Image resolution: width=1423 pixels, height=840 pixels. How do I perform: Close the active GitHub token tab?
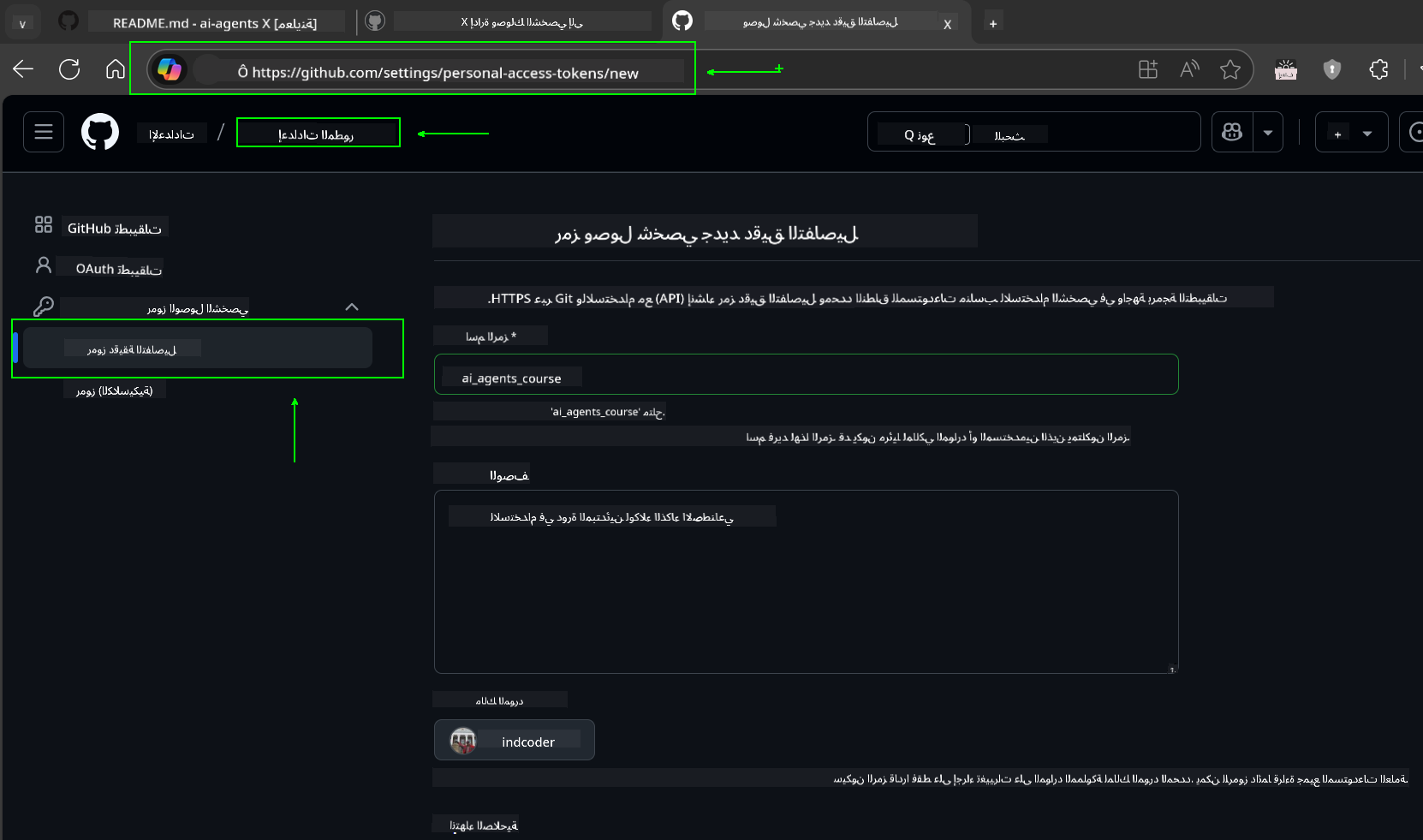[948, 24]
